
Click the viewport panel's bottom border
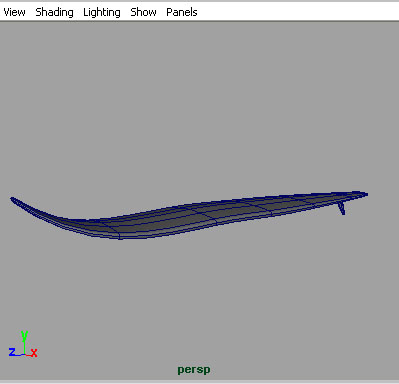tap(199, 381)
